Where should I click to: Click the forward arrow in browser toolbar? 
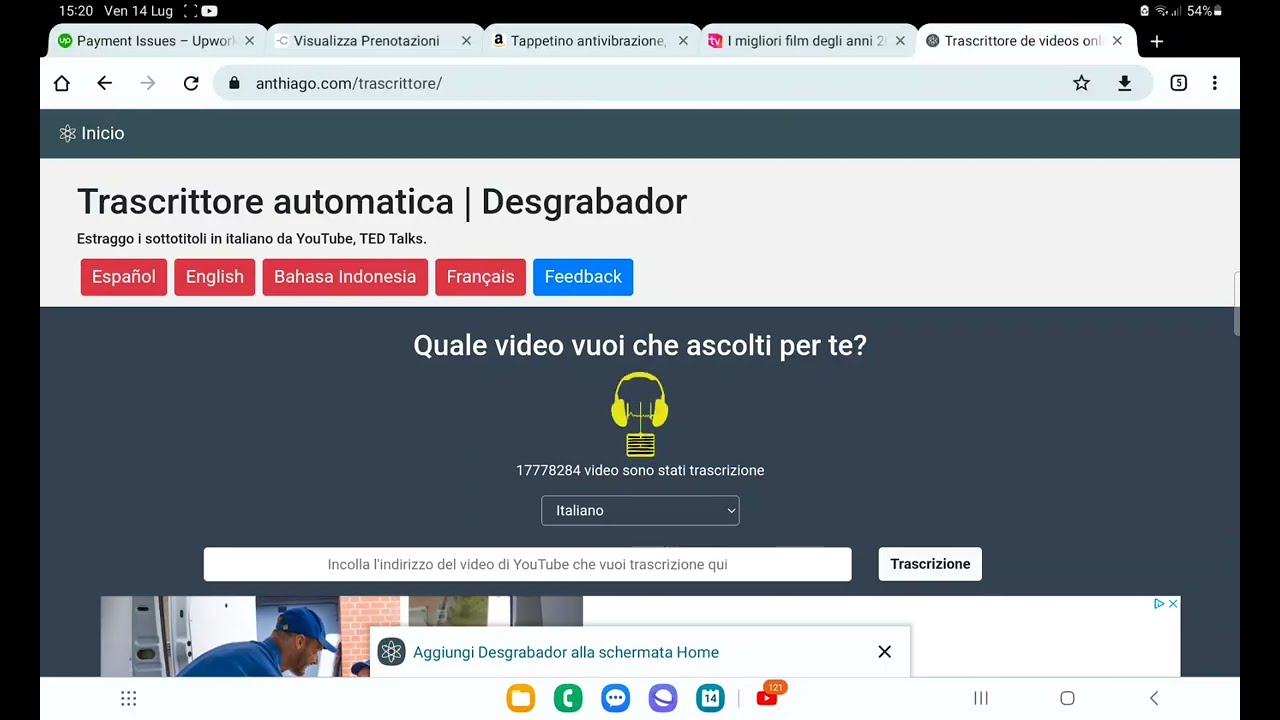(148, 83)
